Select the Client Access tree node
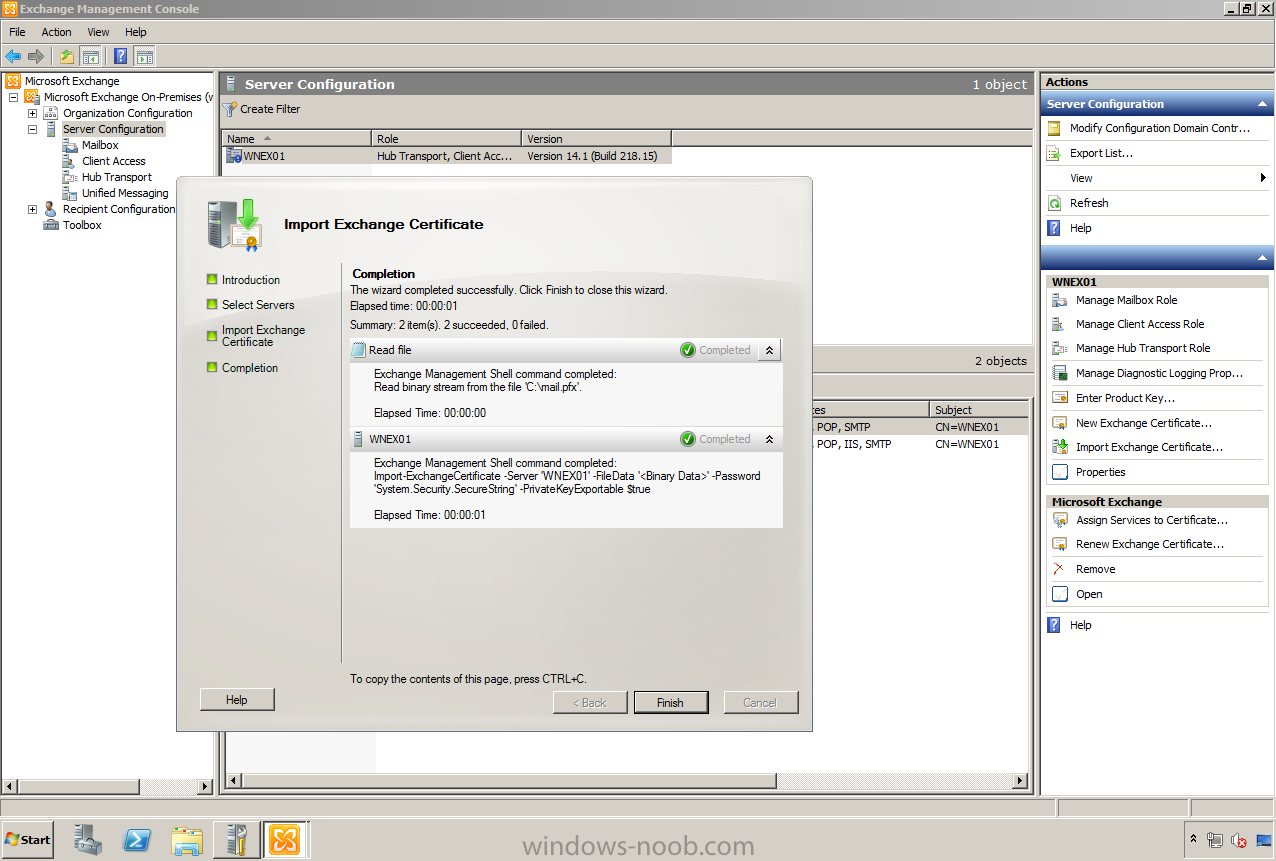The height and width of the screenshot is (861, 1276). (113, 161)
